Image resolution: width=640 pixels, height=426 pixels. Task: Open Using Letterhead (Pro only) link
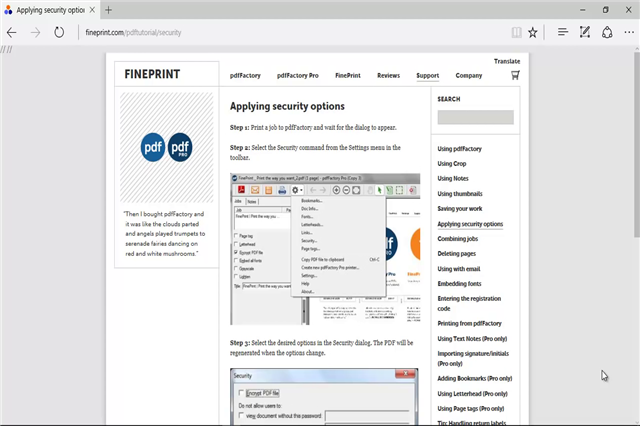(473, 394)
